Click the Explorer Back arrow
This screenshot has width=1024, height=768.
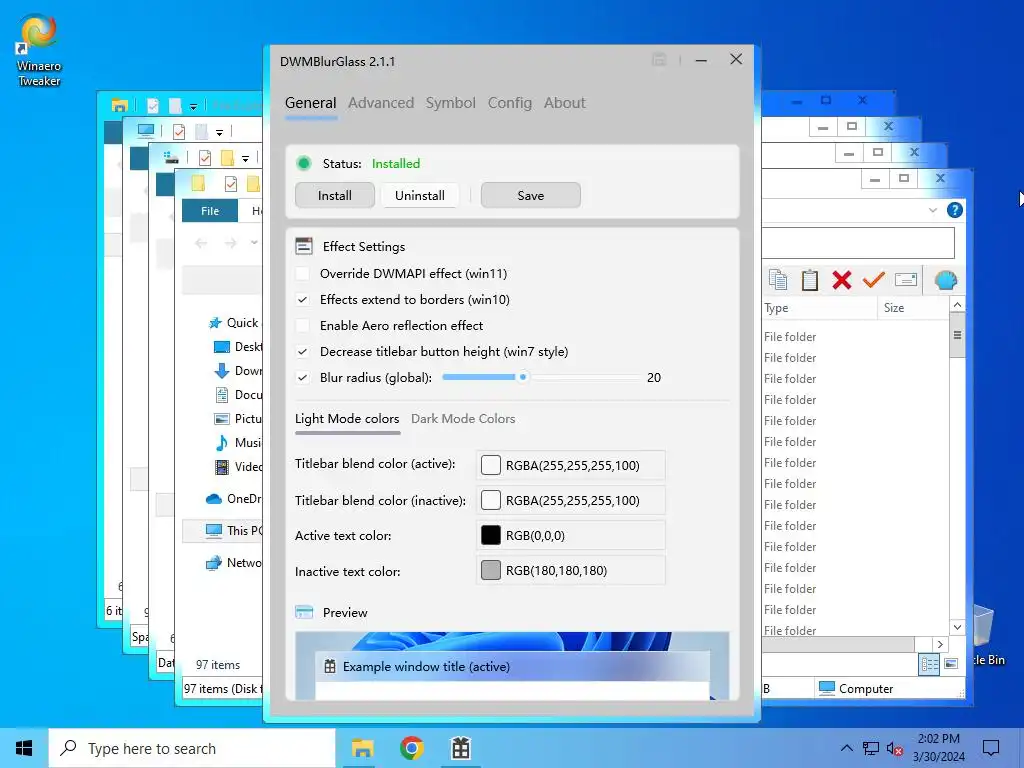(x=201, y=243)
